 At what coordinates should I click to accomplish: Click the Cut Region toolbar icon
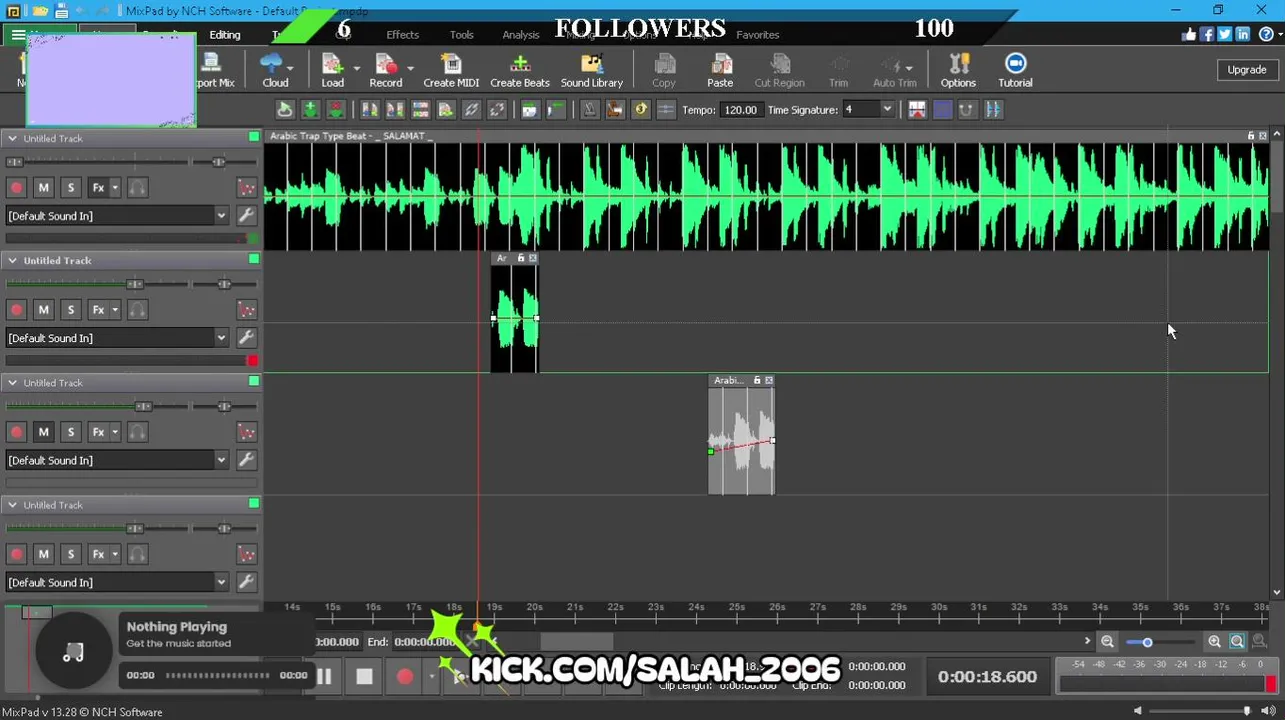pyautogui.click(x=779, y=70)
